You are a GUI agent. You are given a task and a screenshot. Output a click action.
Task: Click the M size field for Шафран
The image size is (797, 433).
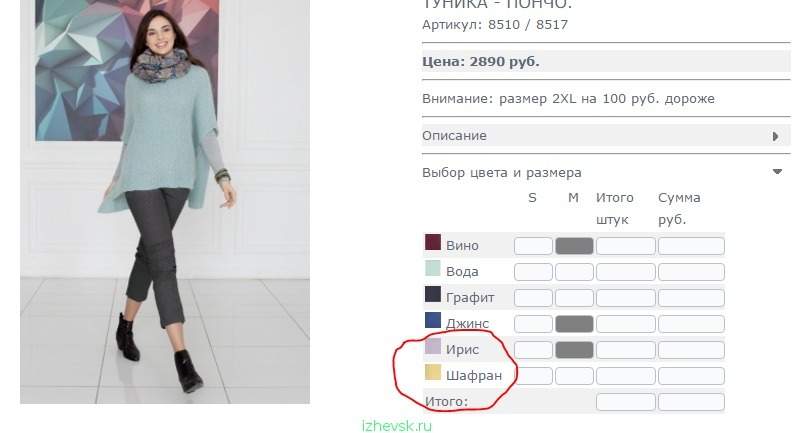(574, 376)
